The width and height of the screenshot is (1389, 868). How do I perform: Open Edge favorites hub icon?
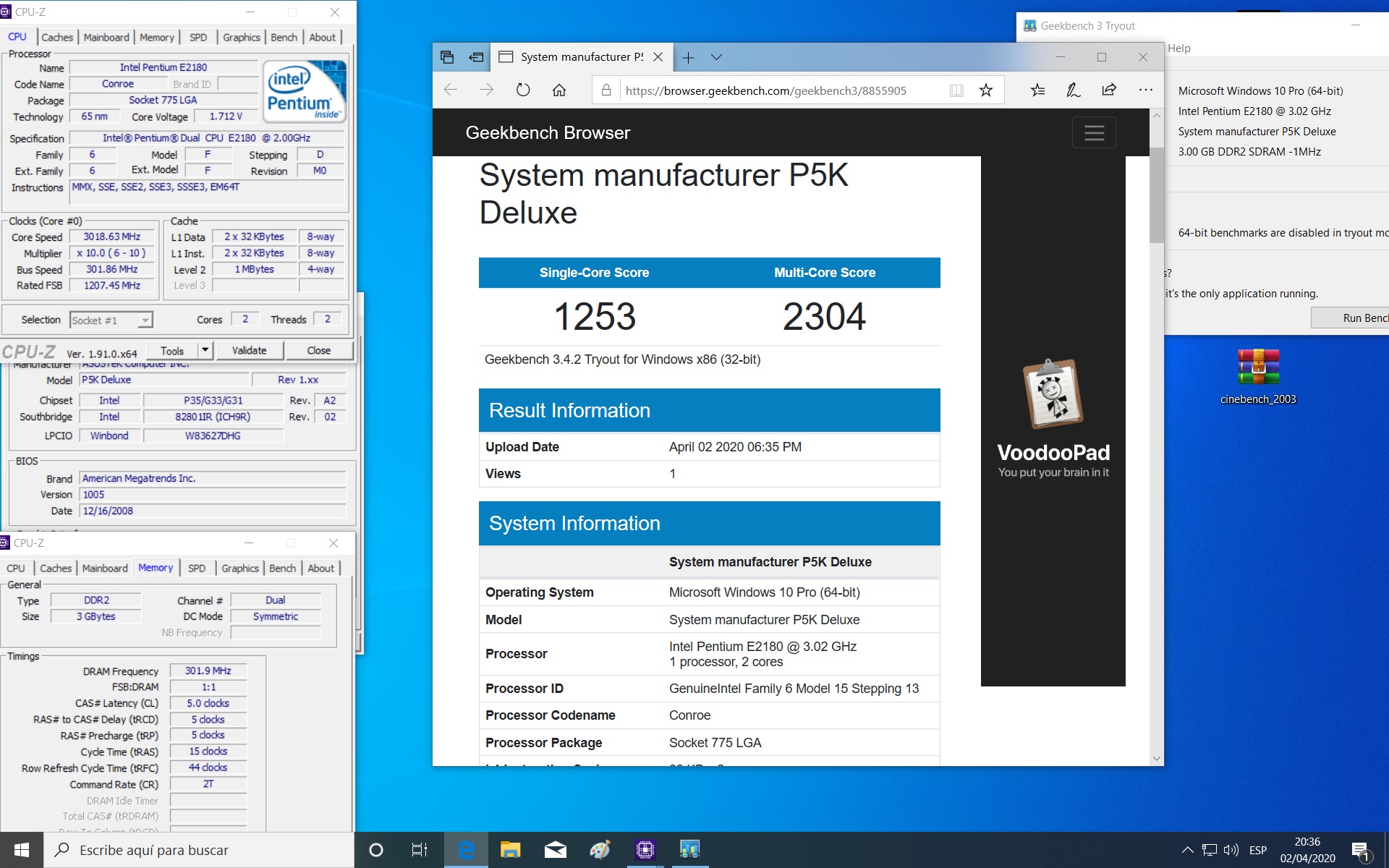(1037, 90)
